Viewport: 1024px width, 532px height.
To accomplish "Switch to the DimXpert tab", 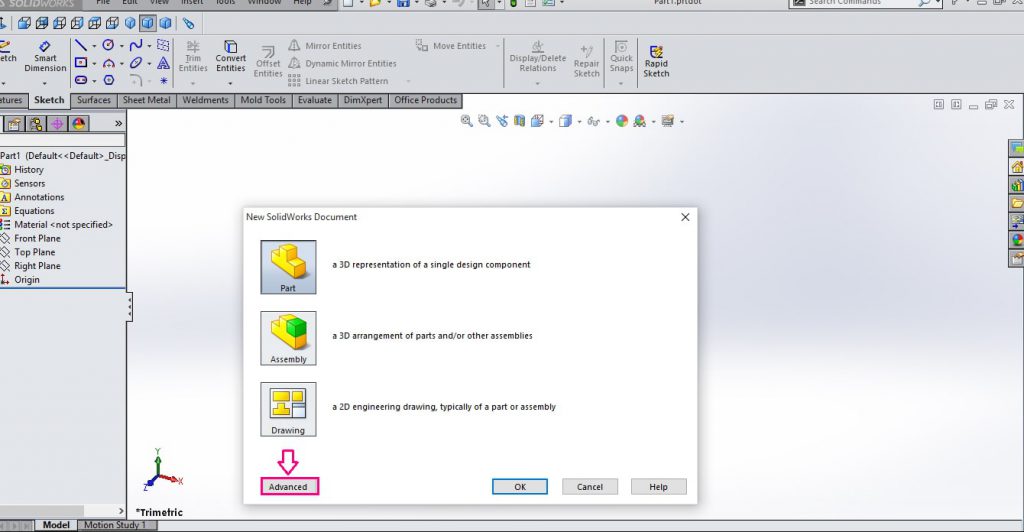I will (363, 100).
